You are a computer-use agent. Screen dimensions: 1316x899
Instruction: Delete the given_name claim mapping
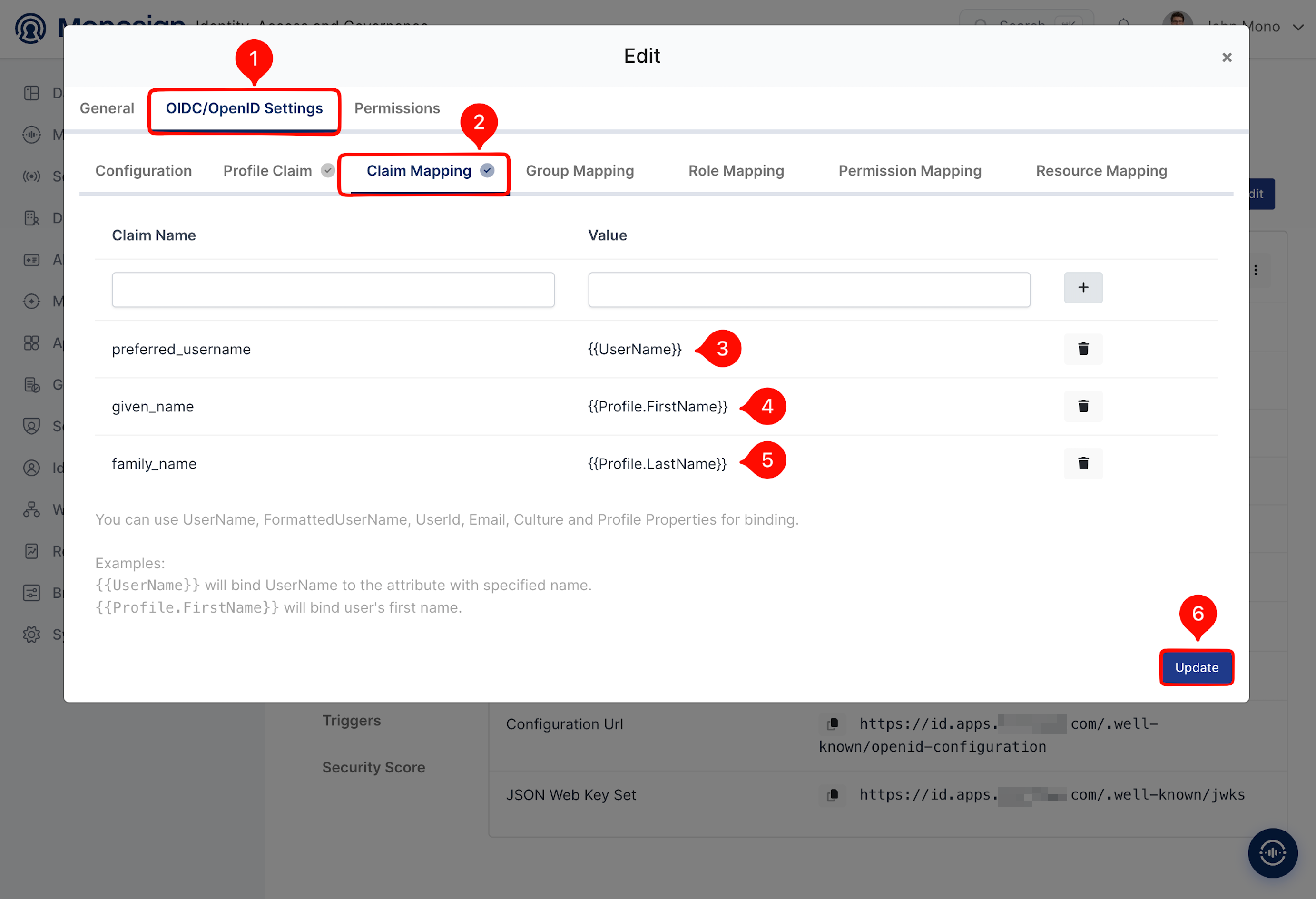1083,406
